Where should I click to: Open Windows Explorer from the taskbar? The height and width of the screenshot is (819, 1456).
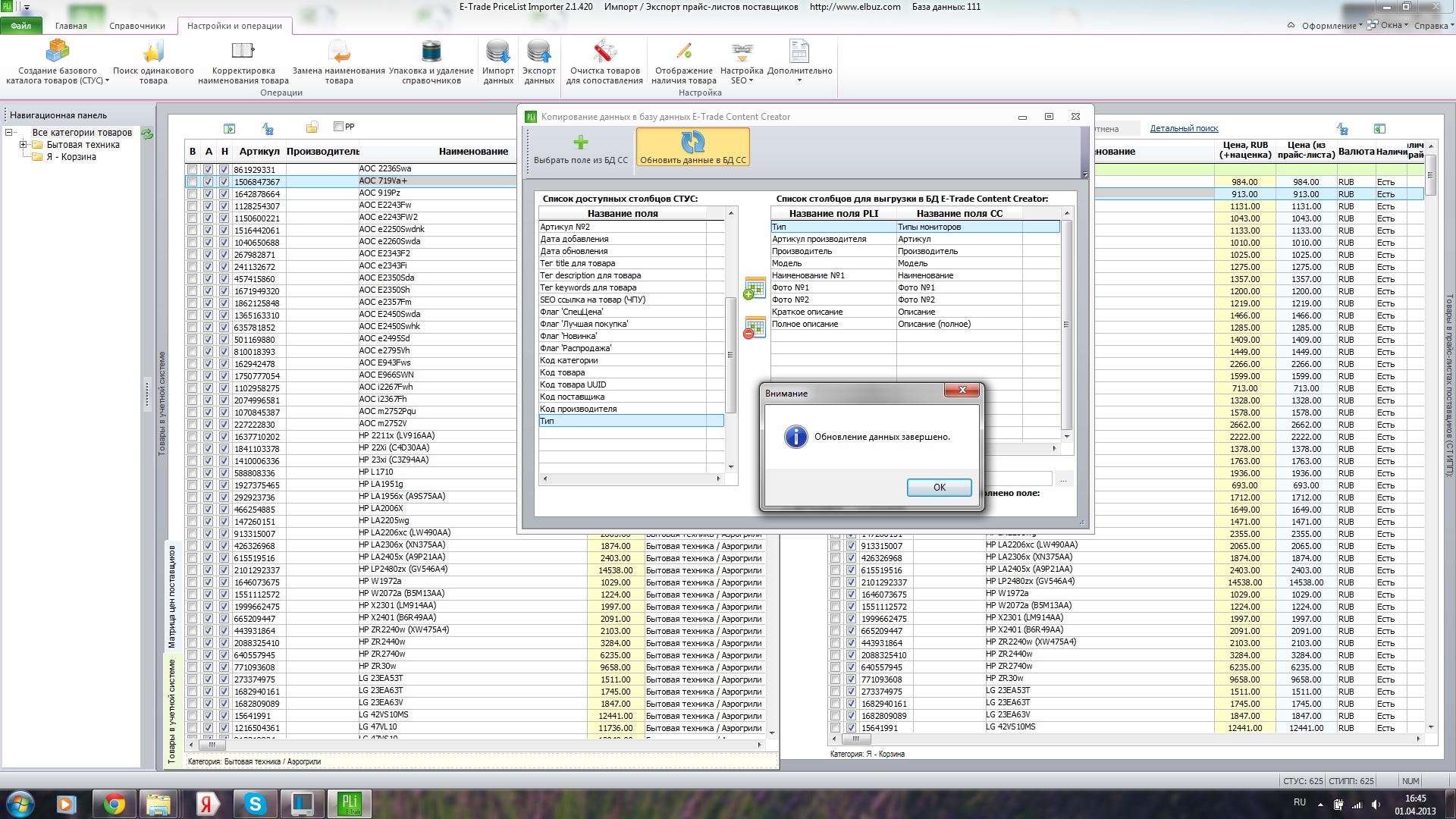coord(158,804)
